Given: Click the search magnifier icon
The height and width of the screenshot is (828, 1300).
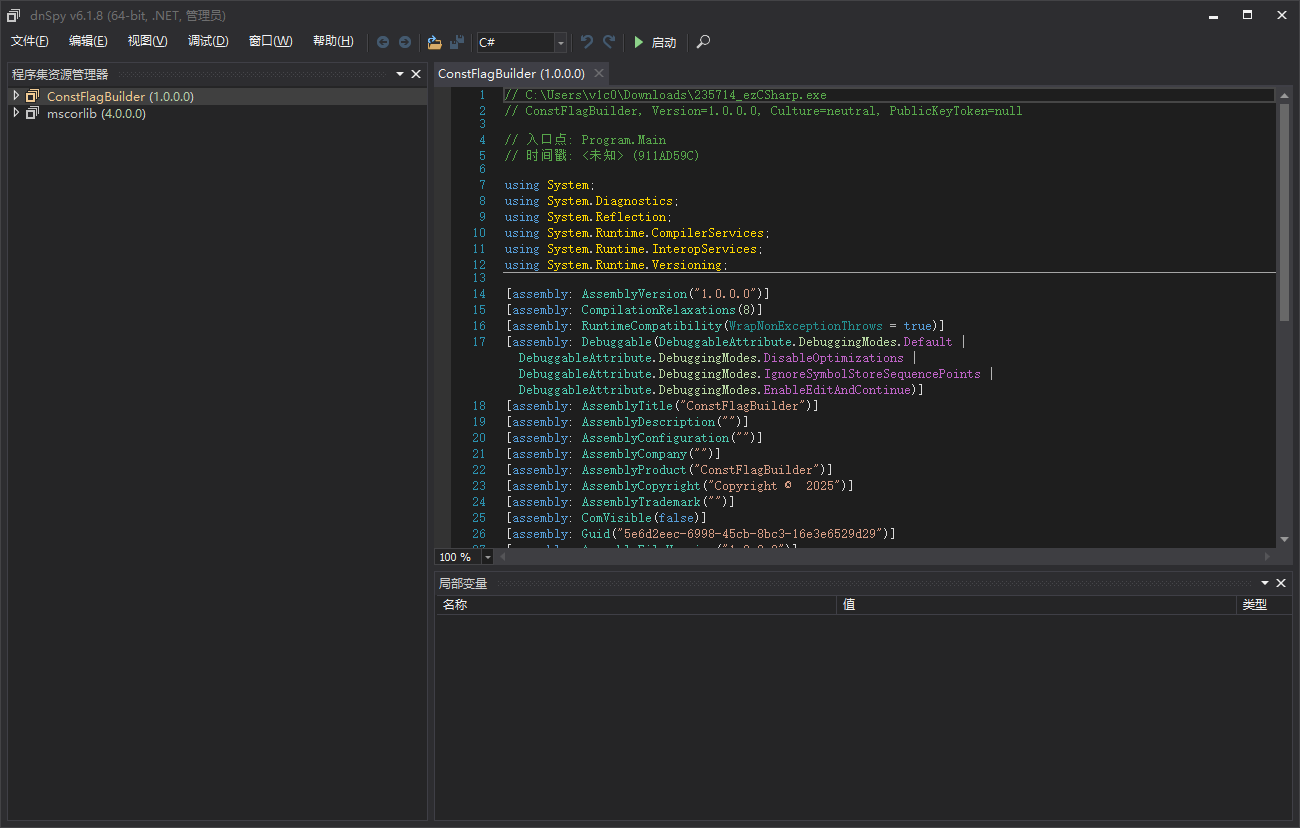Looking at the screenshot, I should click(x=704, y=42).
